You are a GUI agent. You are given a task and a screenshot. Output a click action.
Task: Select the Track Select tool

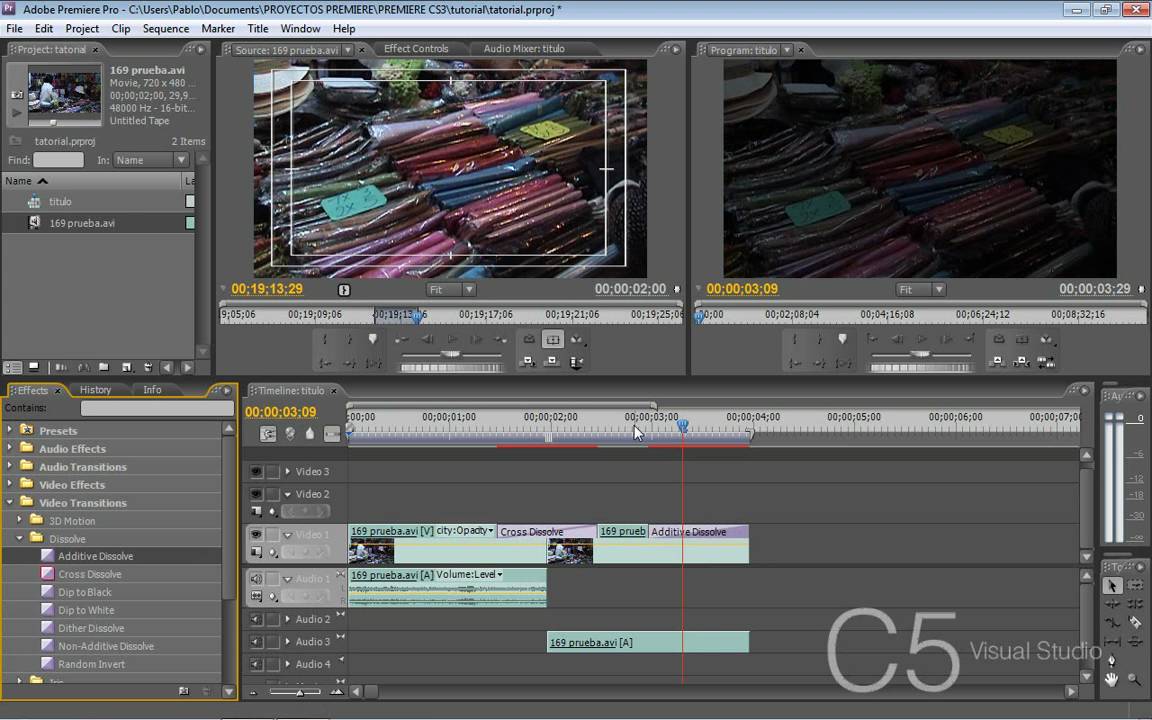1135,586
